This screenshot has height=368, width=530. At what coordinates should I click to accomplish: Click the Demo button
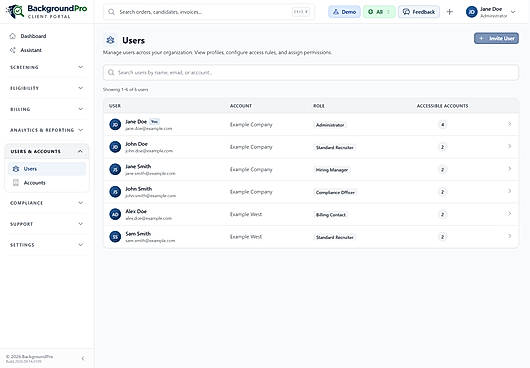(x=344, y=12)
